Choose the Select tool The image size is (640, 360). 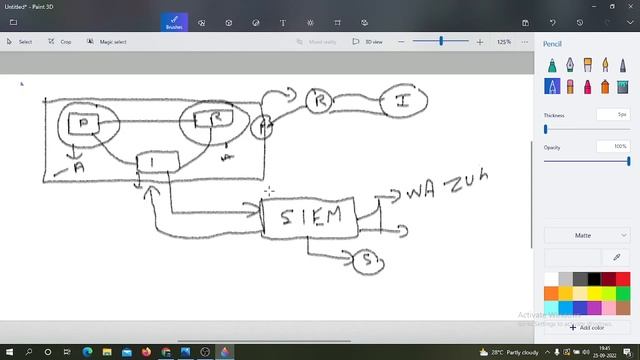tap(19, 42)
